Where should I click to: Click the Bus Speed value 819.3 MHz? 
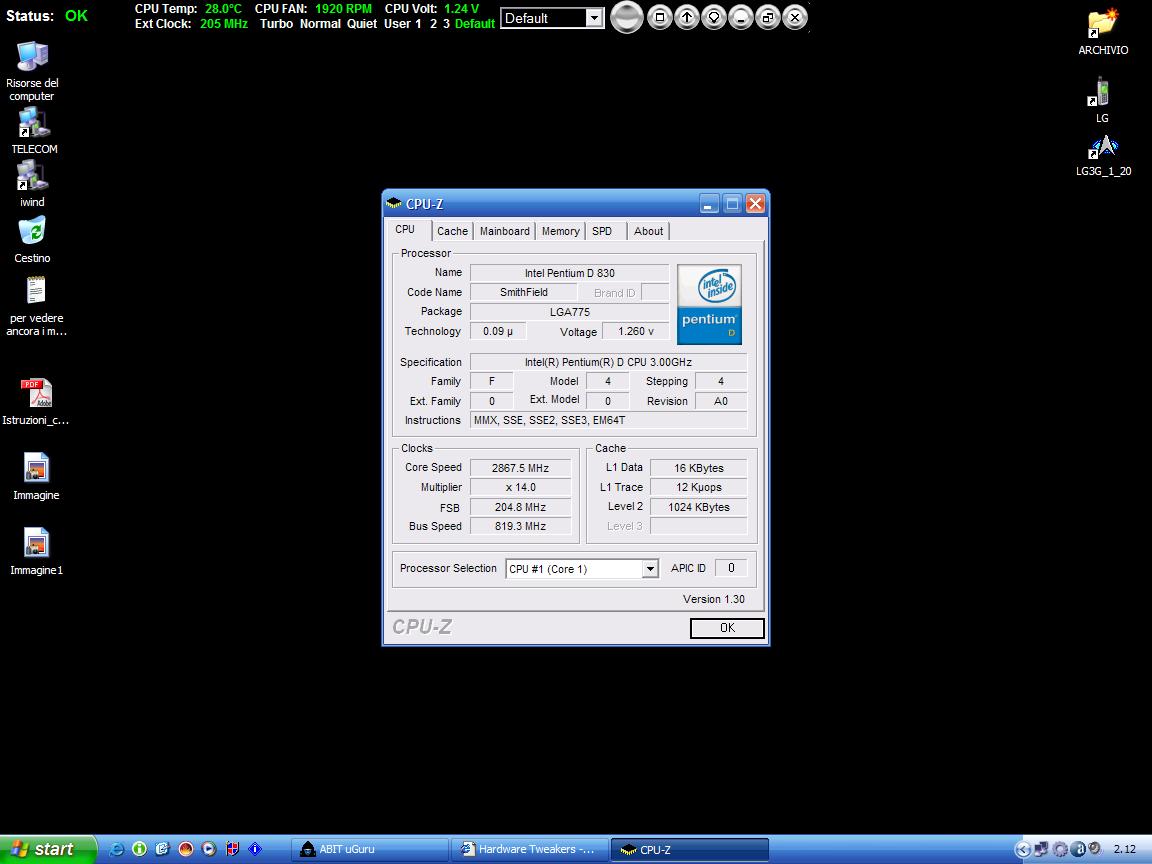coord(520,526)
